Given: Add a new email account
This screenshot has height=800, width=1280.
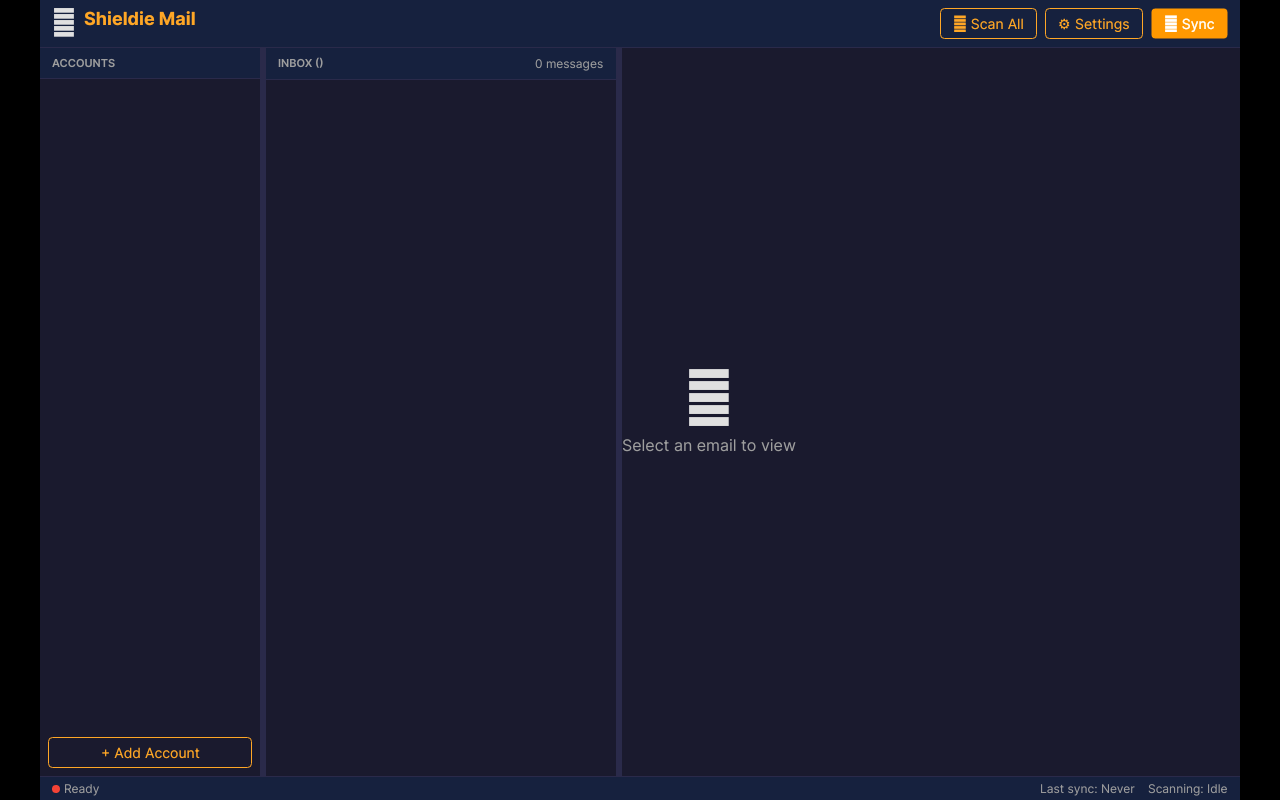Looking at the screenshot, I should [x=149, y=752].
